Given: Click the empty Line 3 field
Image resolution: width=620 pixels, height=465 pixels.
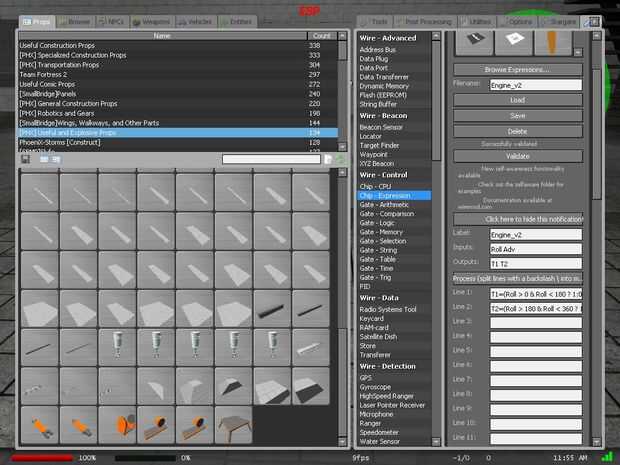Looking at the screenshot, I should [536, 323].
